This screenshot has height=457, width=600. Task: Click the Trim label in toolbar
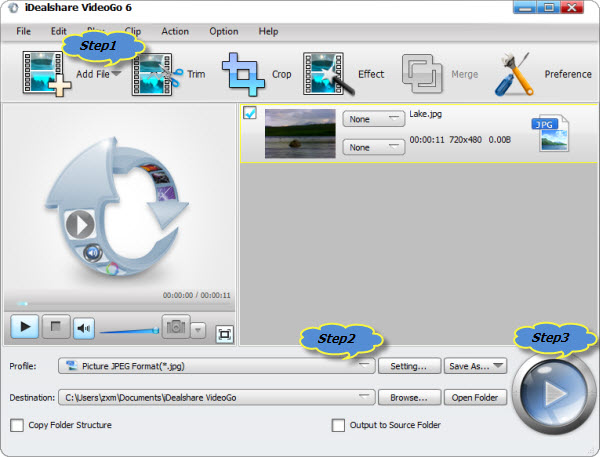point(196,74)
